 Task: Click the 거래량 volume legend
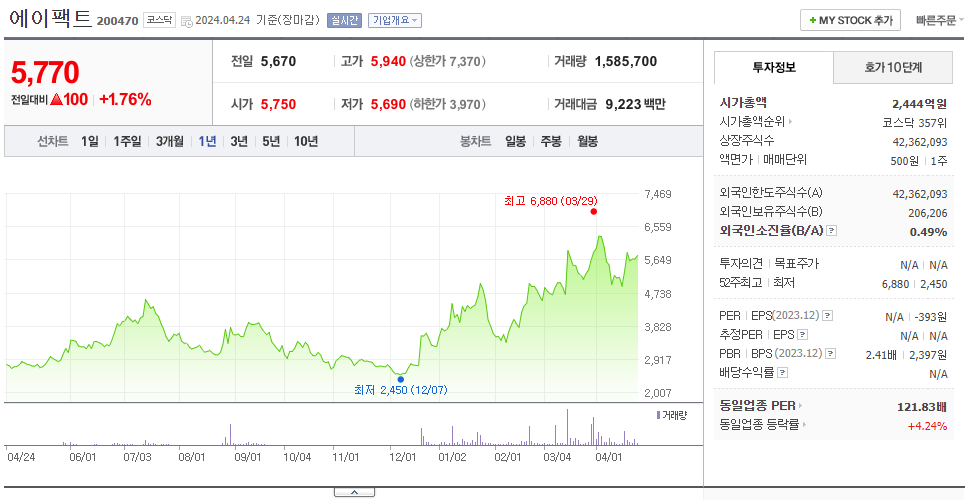click(671, 415)
